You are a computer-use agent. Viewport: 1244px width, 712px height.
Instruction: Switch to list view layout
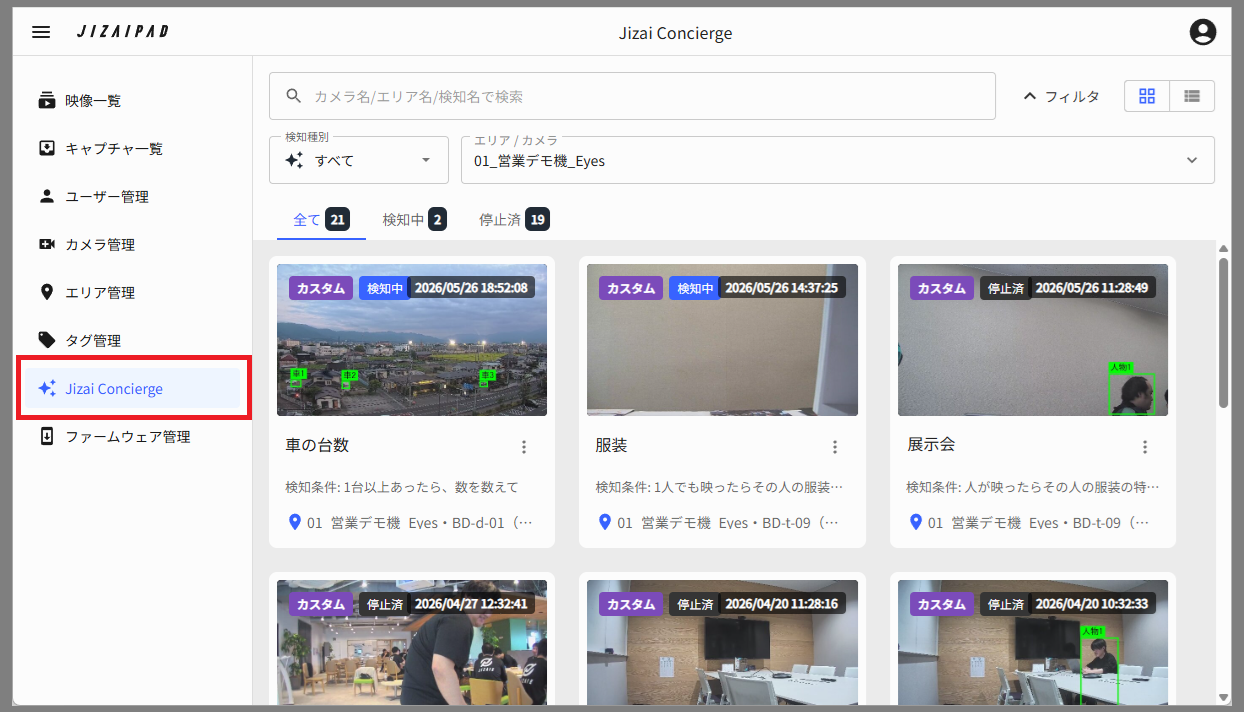click(x=1192, y=96)
